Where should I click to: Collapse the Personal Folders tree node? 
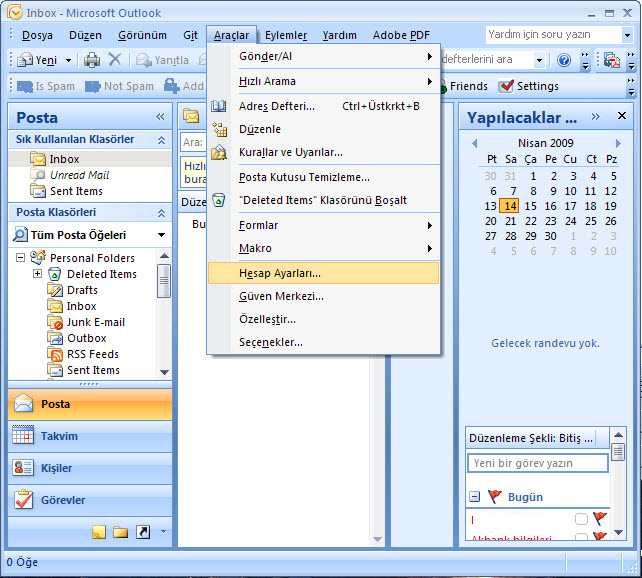[20, 258]
